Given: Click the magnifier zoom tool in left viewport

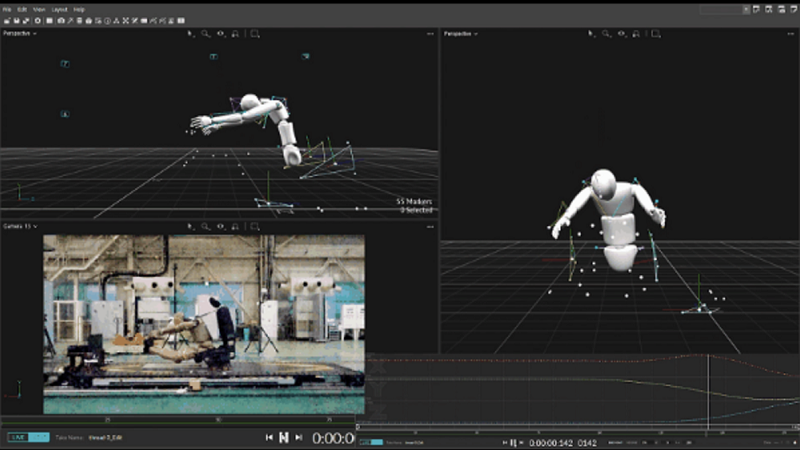Looking at the screenshot, I should [x=205, y=33].
